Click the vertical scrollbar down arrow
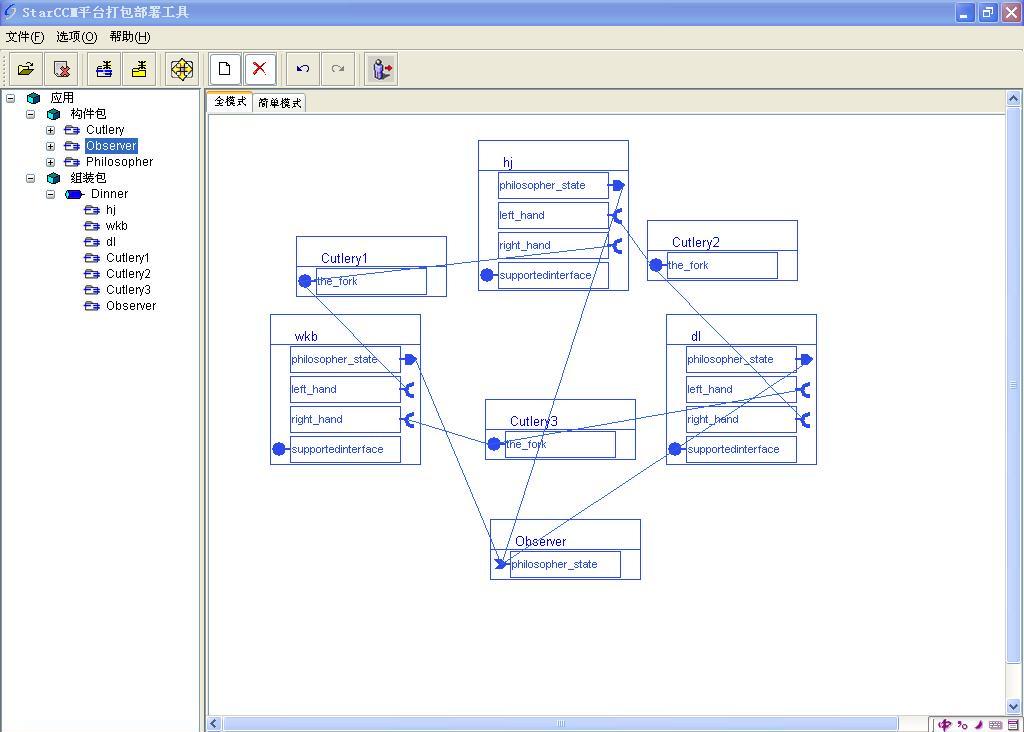This screenshot has width=1024, height=732. [1013, 707]
